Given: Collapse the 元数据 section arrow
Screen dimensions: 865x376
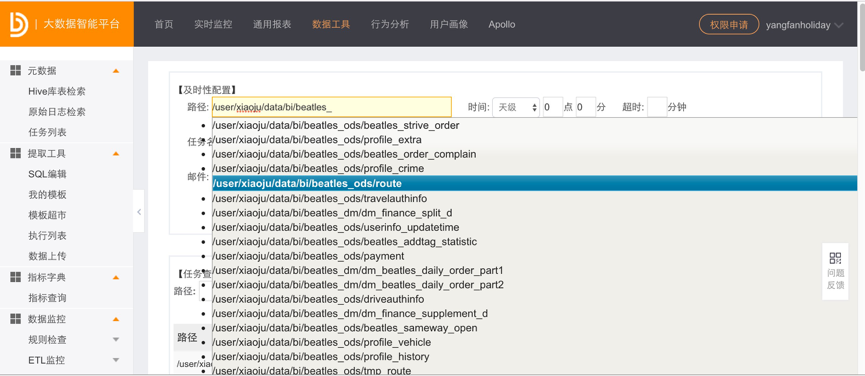Looking at the screenshot, I should click(x=116, y=71).
